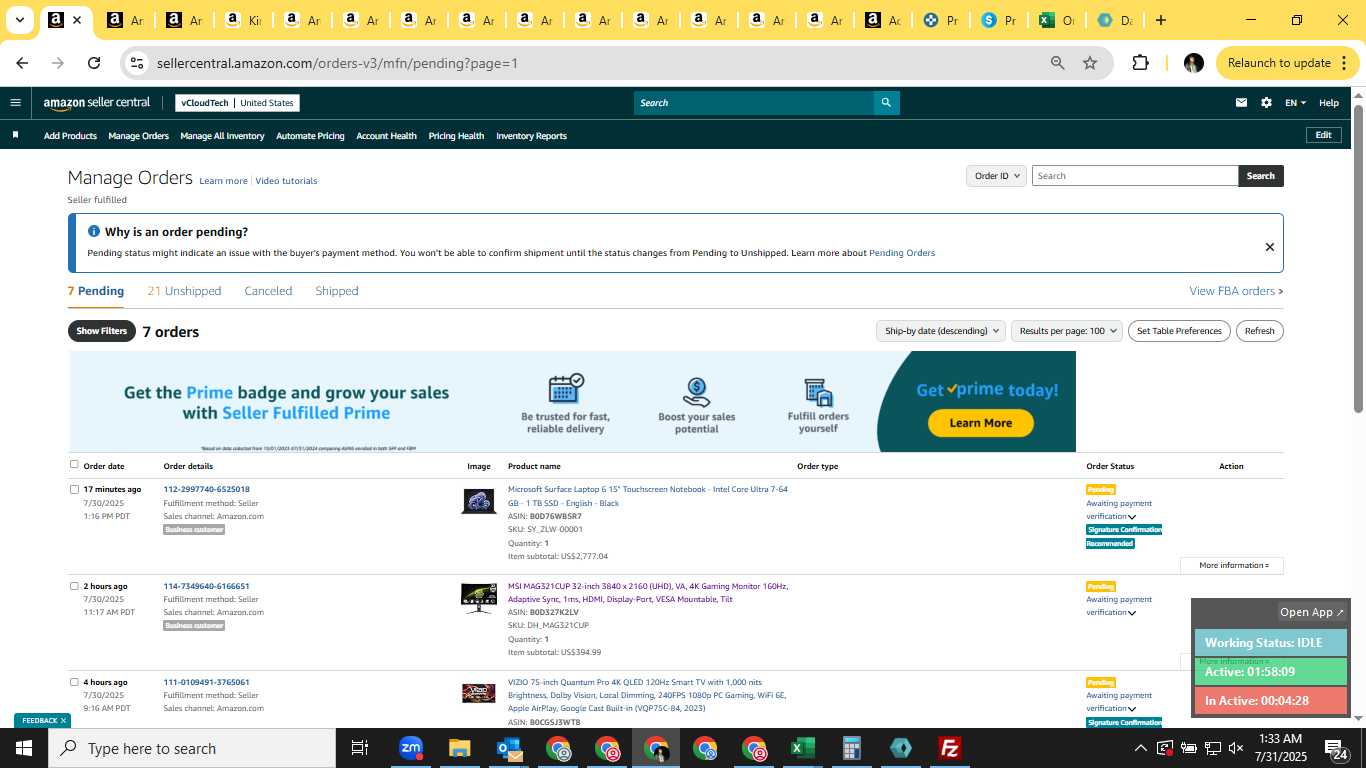This screenshot has width=1366, height=768.
Task: Open Calculator from the taskbar
Action: [852, 748]
